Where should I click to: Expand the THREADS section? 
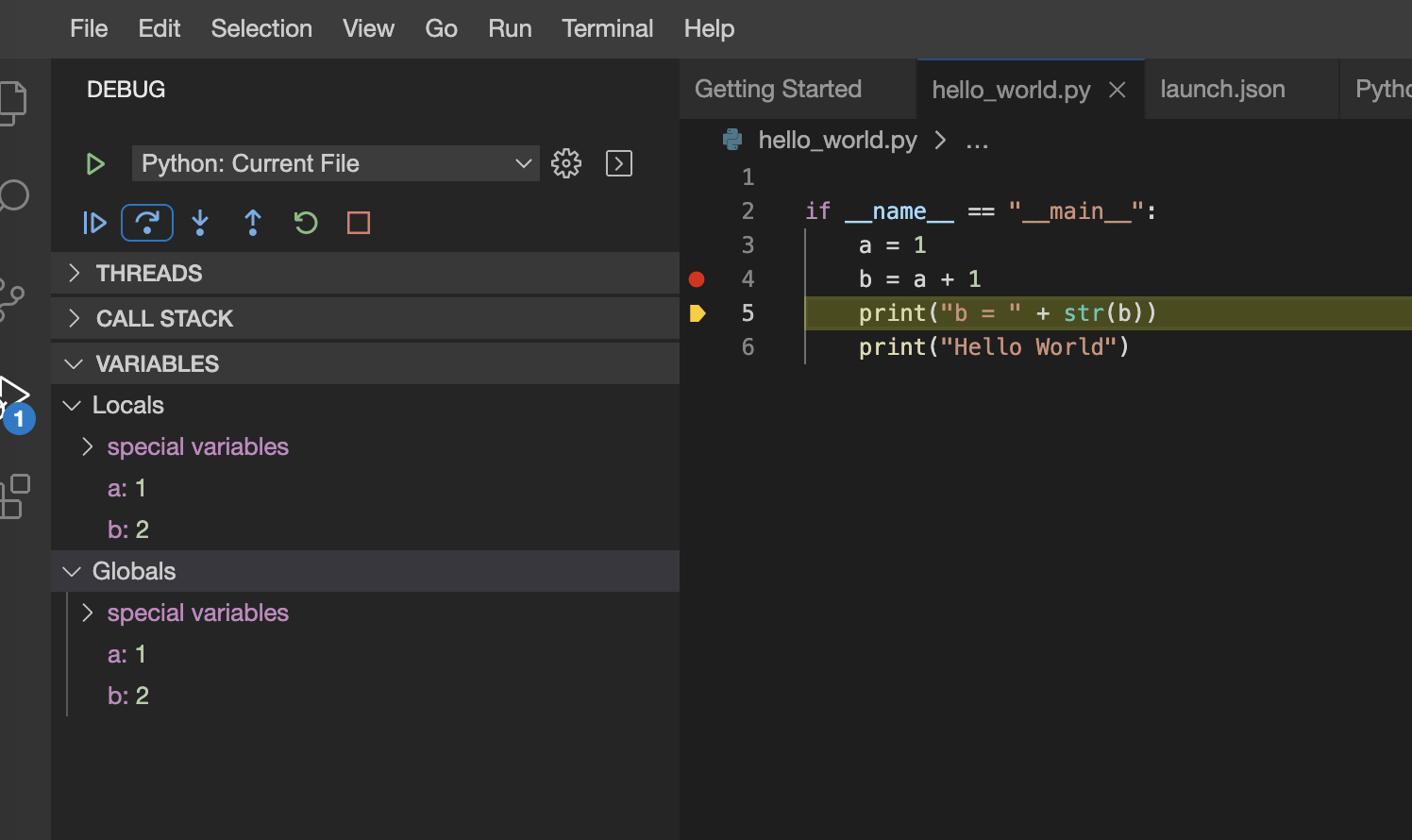point(365,273)
